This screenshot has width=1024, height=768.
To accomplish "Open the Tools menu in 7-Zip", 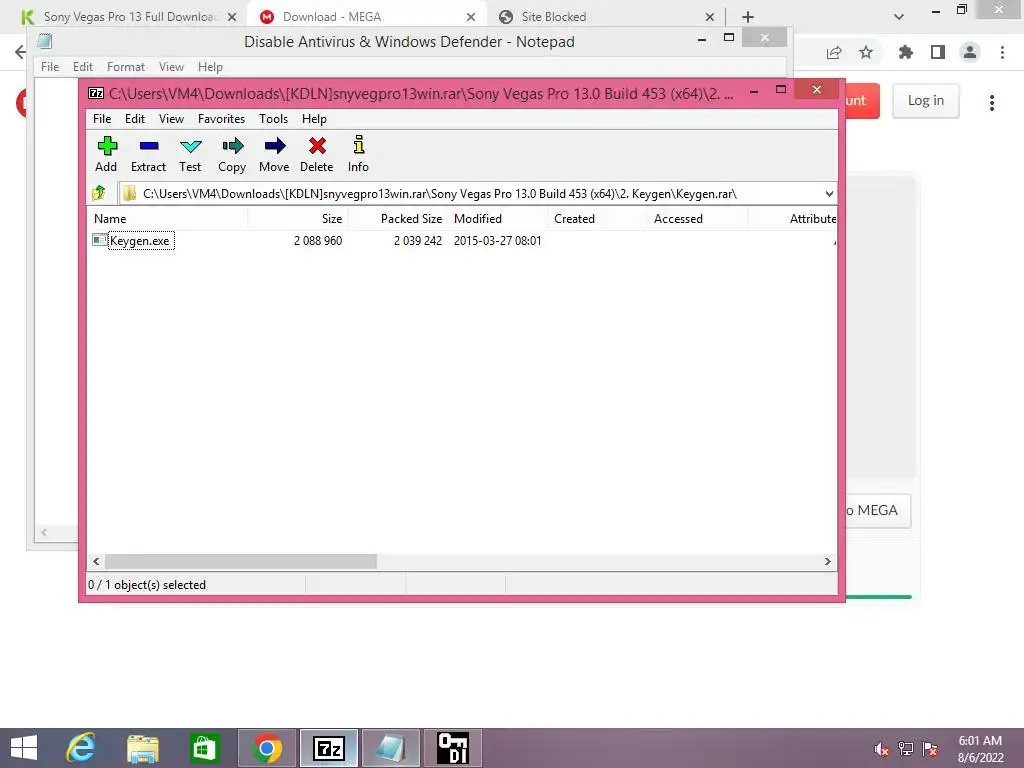I will 273,119.
